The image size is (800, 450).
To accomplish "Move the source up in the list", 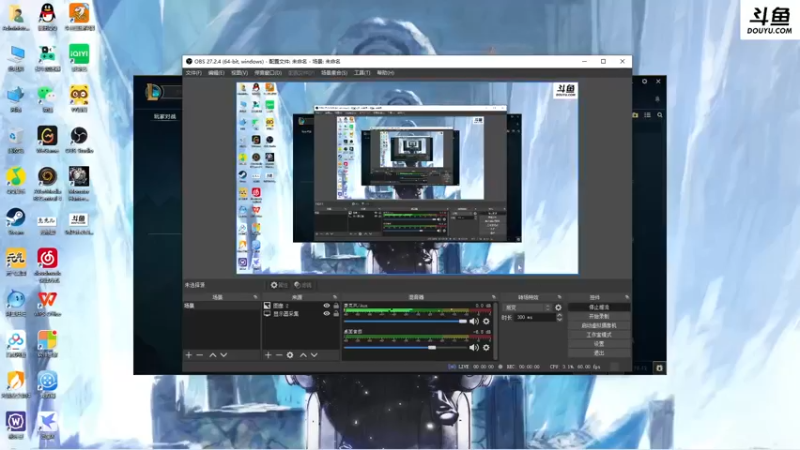I will tap(303, 355).
